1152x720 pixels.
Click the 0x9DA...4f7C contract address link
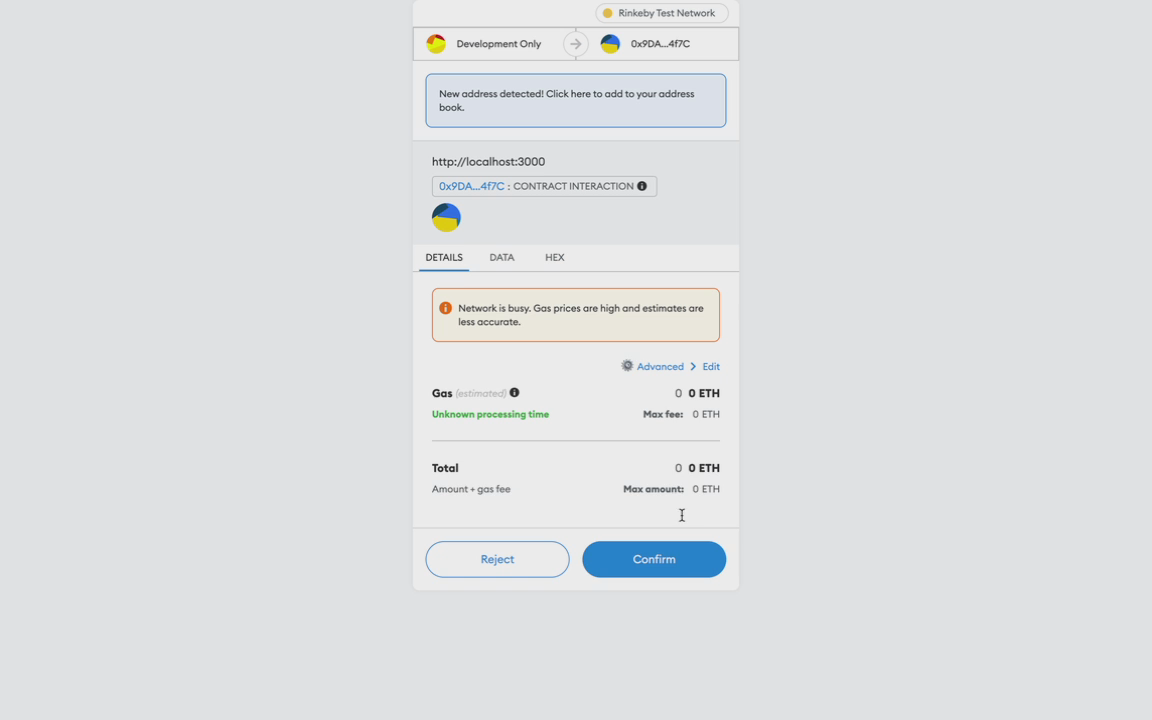pyautogui.click(x=472, y=187)
